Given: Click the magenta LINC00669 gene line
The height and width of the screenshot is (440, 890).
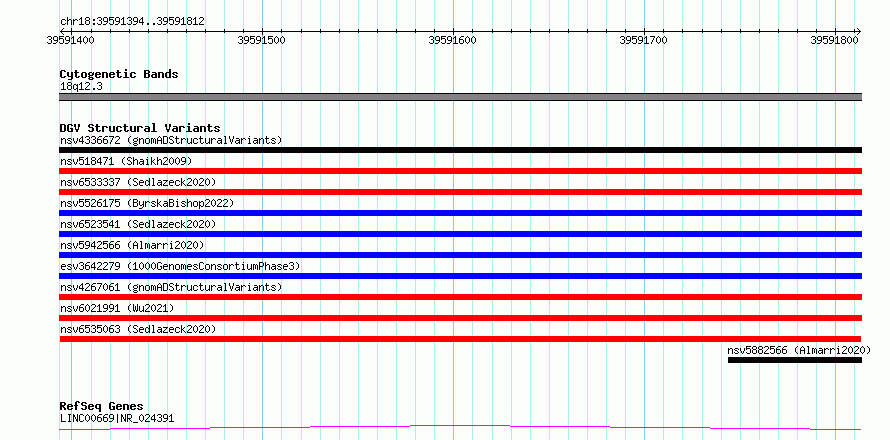Looking at the screenshot, I should pyautogui.click(x=460, y=428).
